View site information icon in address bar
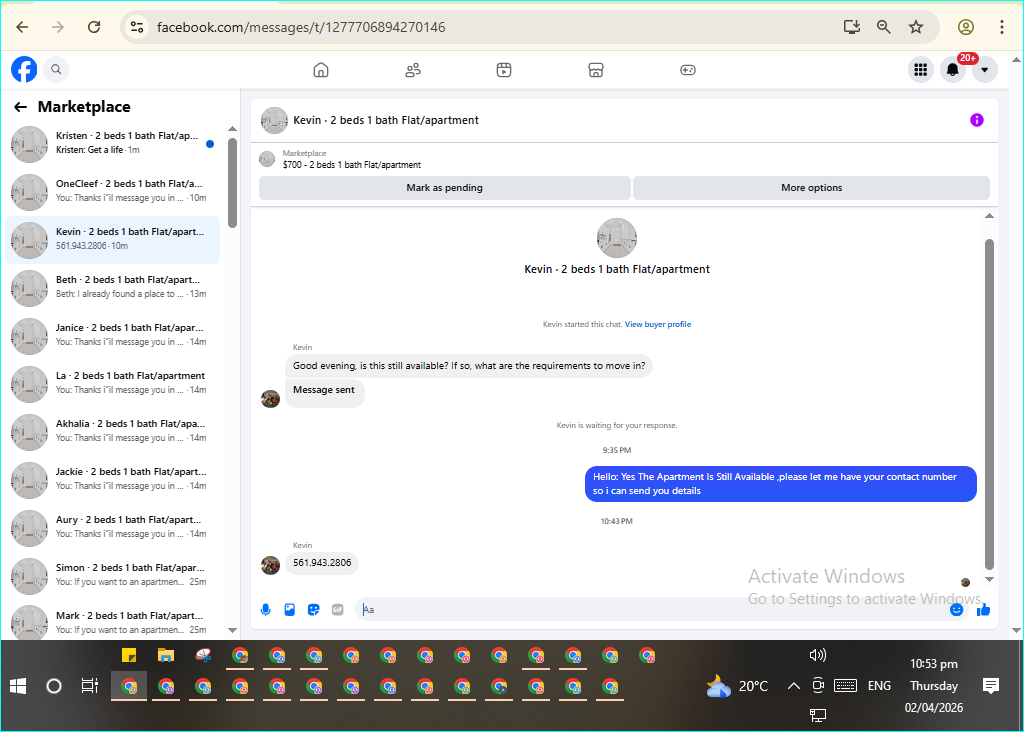 (137, 27)
